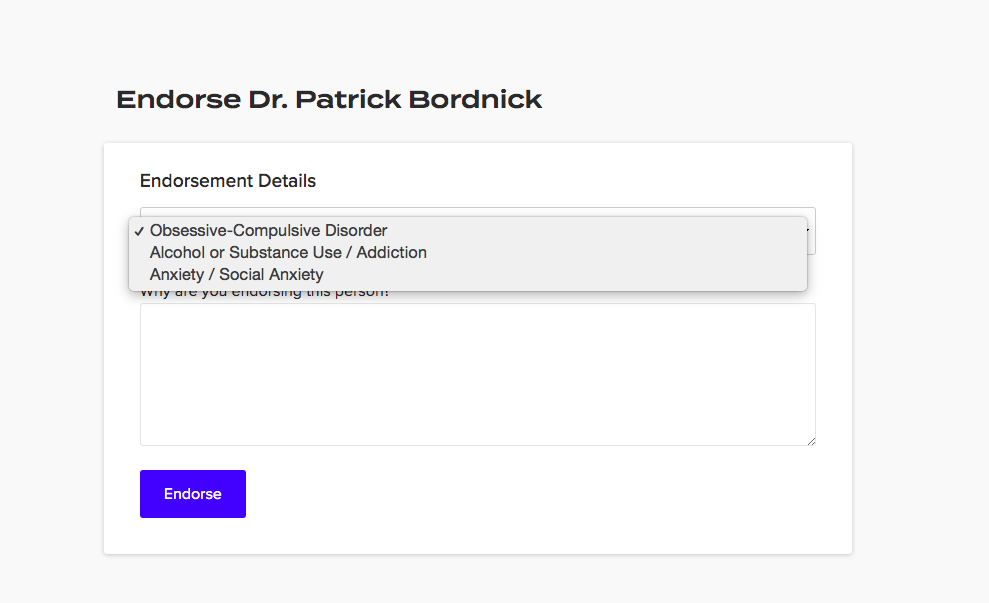Click the words Social Anxiety in the list
This screenshot has width=989, height=603.
271,274
